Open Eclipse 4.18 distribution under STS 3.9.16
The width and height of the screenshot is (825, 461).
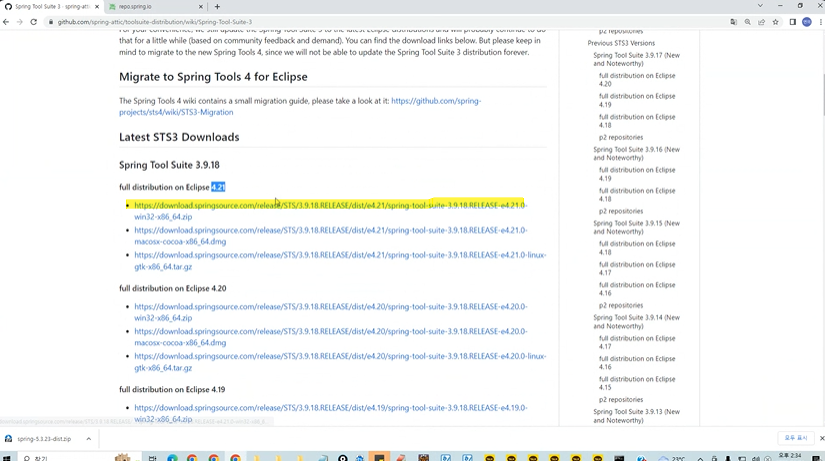(x=637, y=195)
